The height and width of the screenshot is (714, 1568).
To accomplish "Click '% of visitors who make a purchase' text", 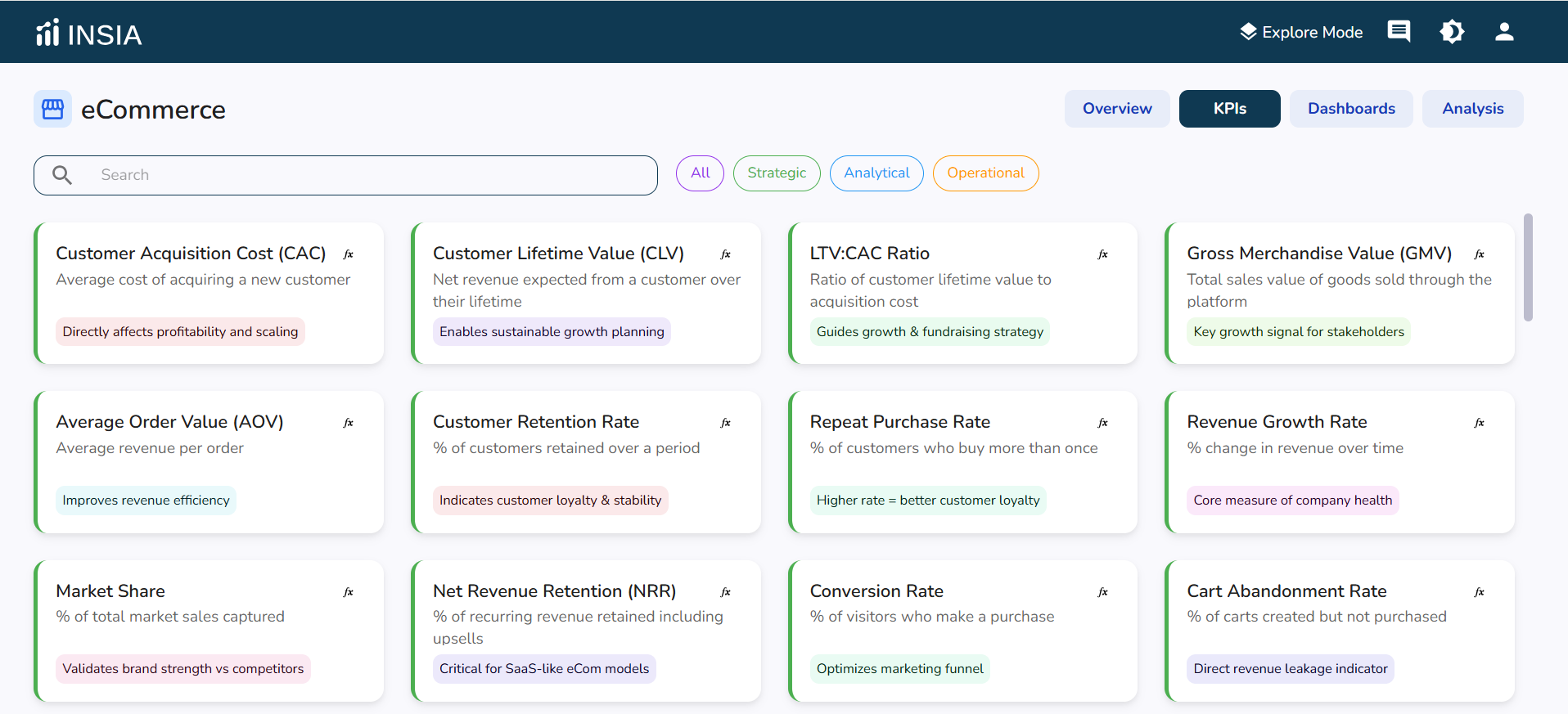I will pos(932,617).
